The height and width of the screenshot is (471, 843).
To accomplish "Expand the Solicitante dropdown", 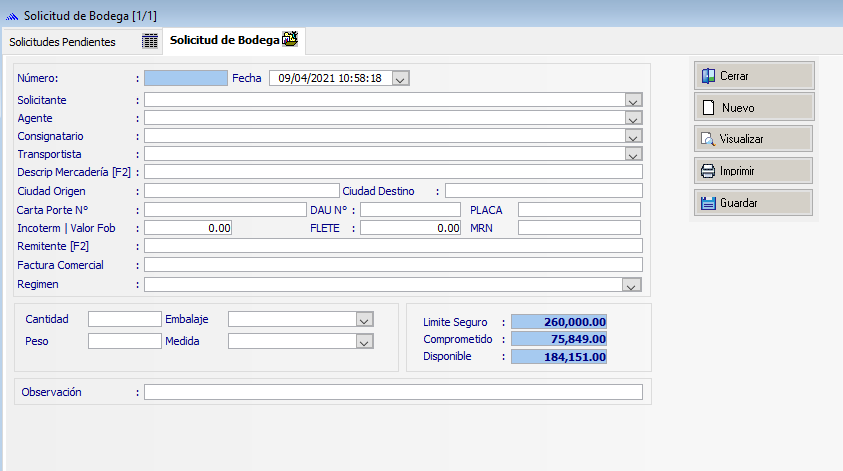I will tap(632, 100).
